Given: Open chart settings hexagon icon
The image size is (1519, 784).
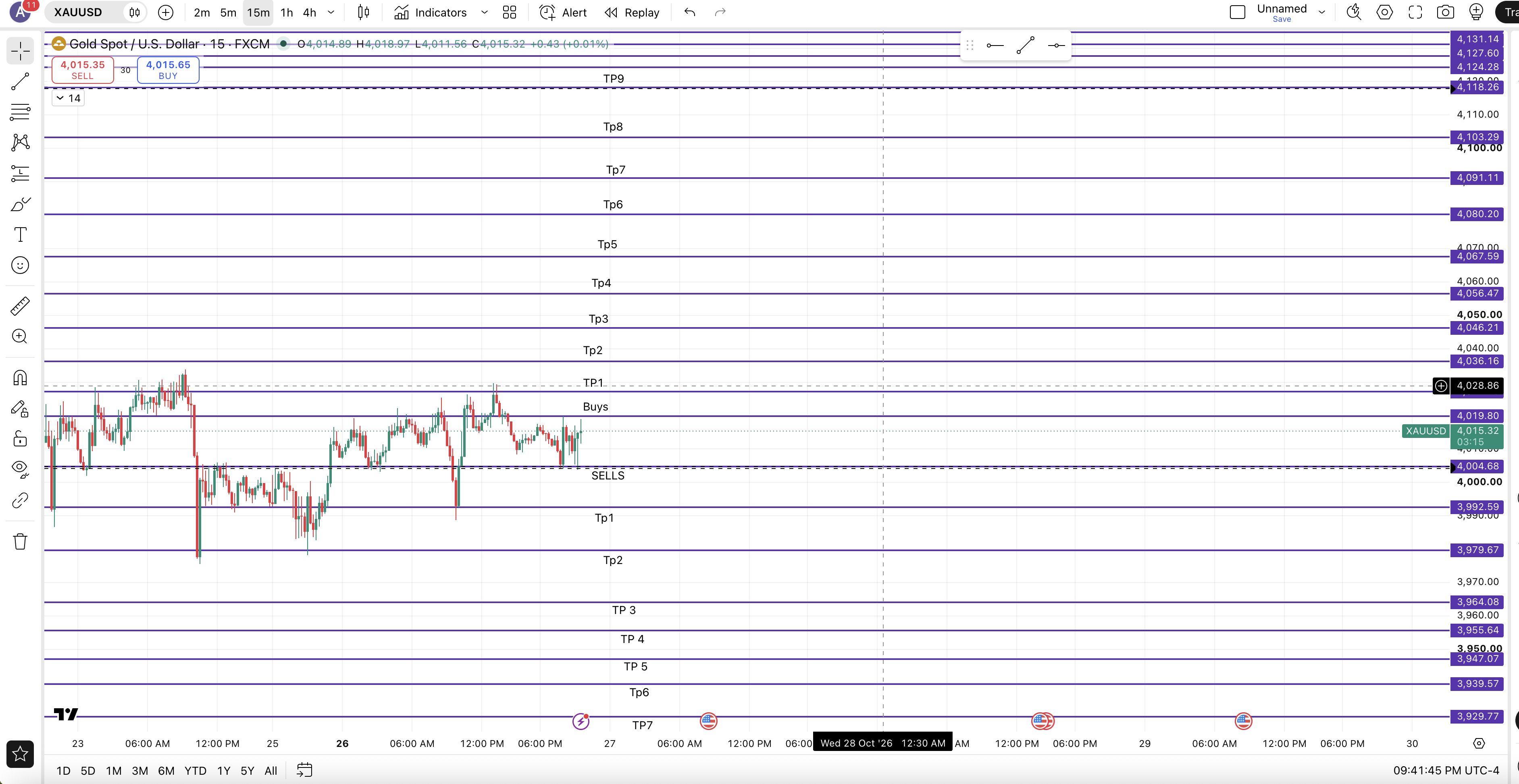Looking at the screenshot, I should (1384, 12).
